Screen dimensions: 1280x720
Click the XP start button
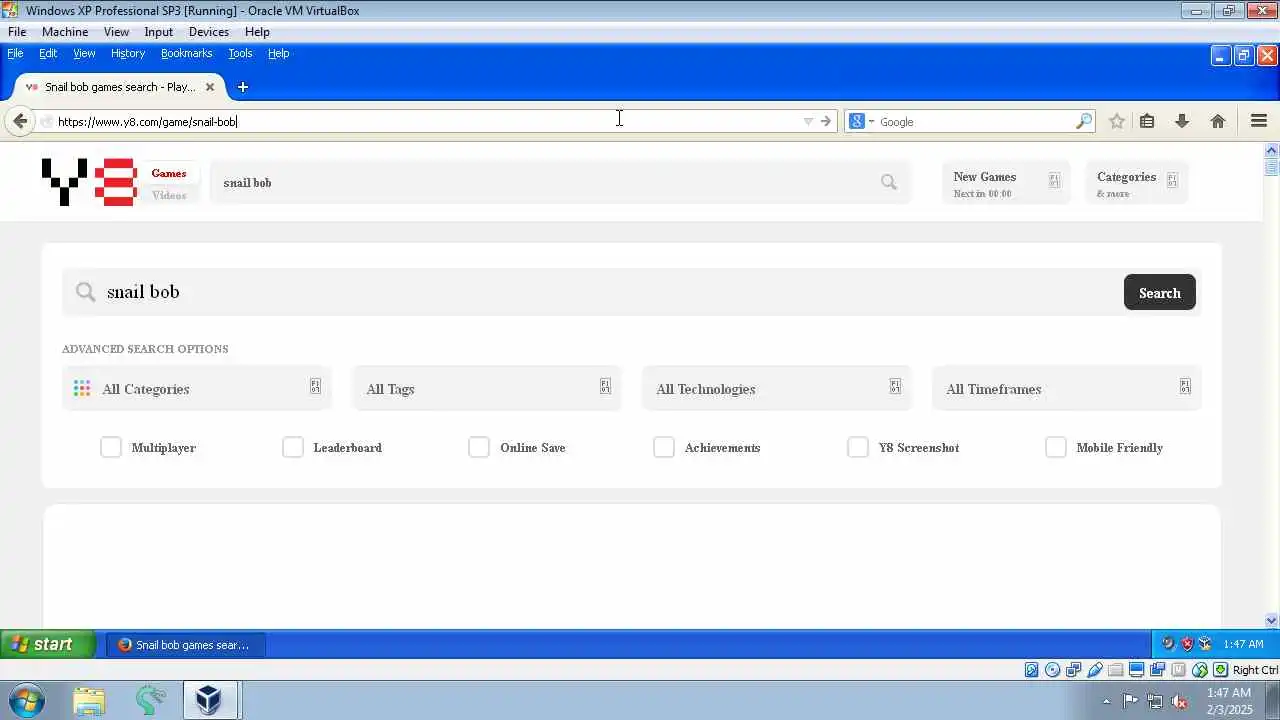[48, 644]
